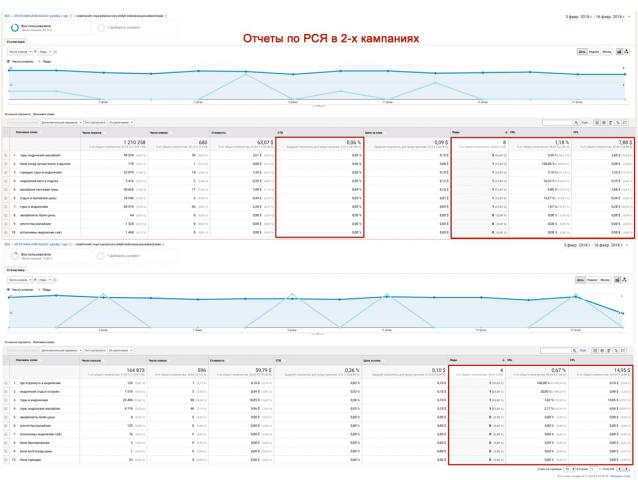Click sort arrow in upper Лиды column header
This screenshot has width=638, height=480.
506,133
